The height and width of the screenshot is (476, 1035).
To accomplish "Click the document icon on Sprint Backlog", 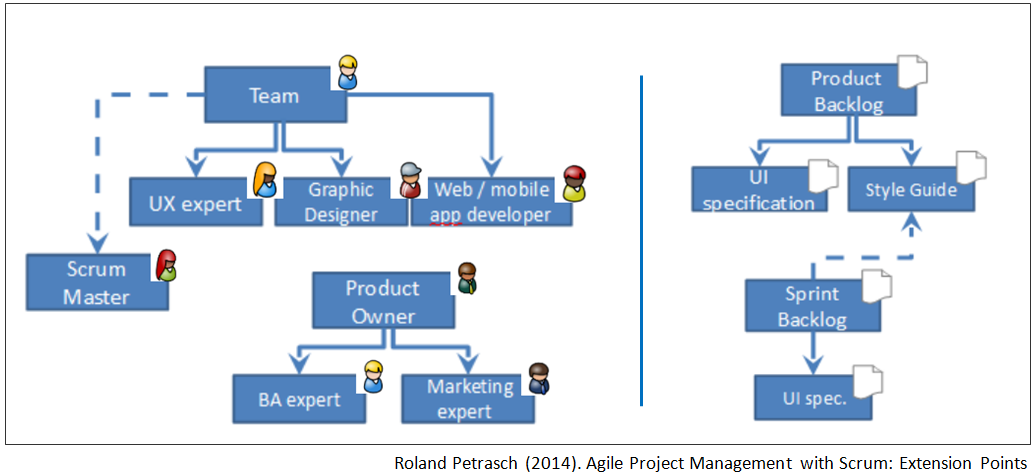I will coord(879,284).
